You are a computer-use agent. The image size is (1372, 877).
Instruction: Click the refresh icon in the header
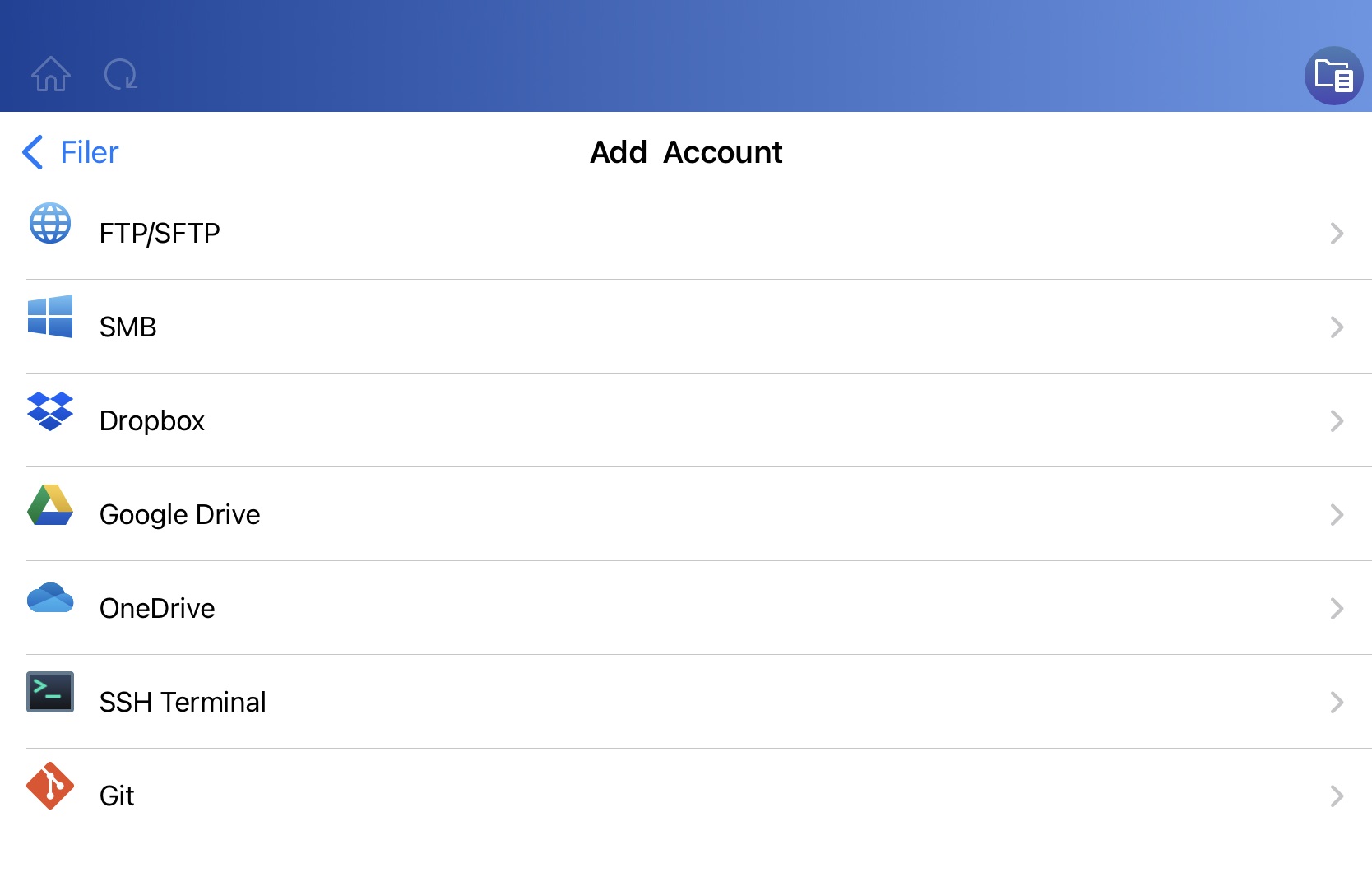tap(120, 74)
